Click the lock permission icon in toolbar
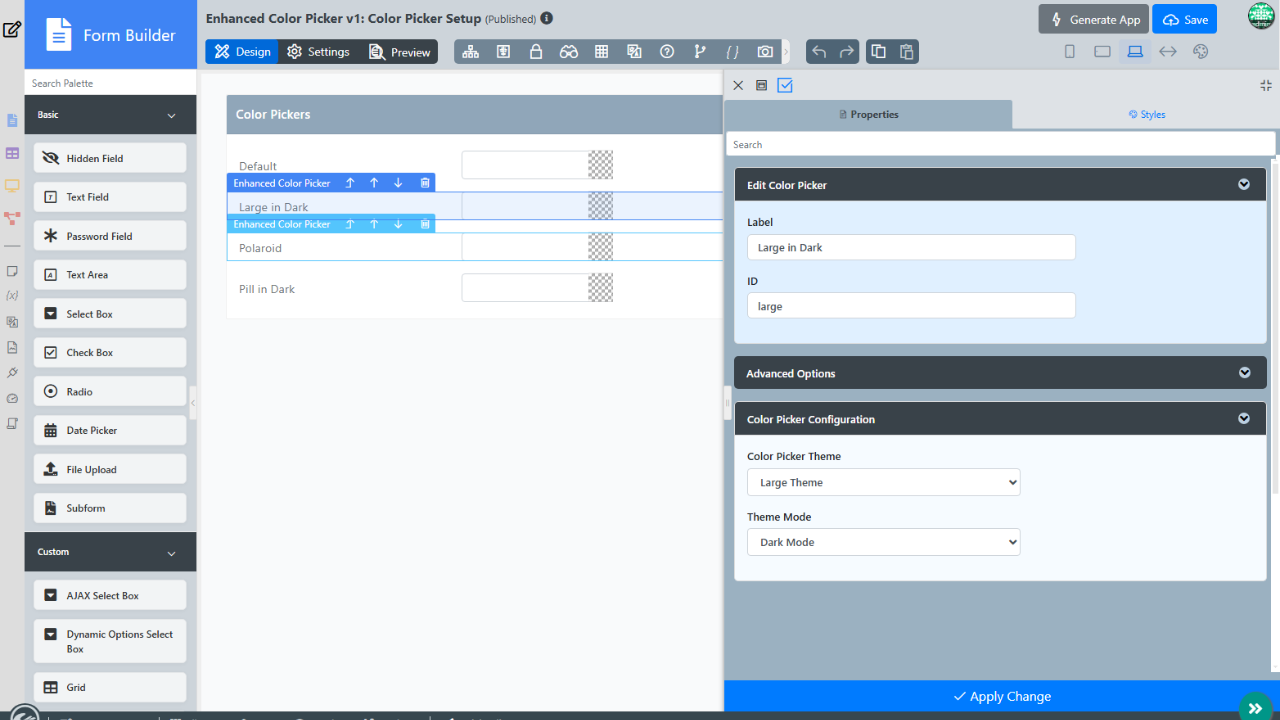This screenshot has height=720, width=1280. click(x=536, y=52)
